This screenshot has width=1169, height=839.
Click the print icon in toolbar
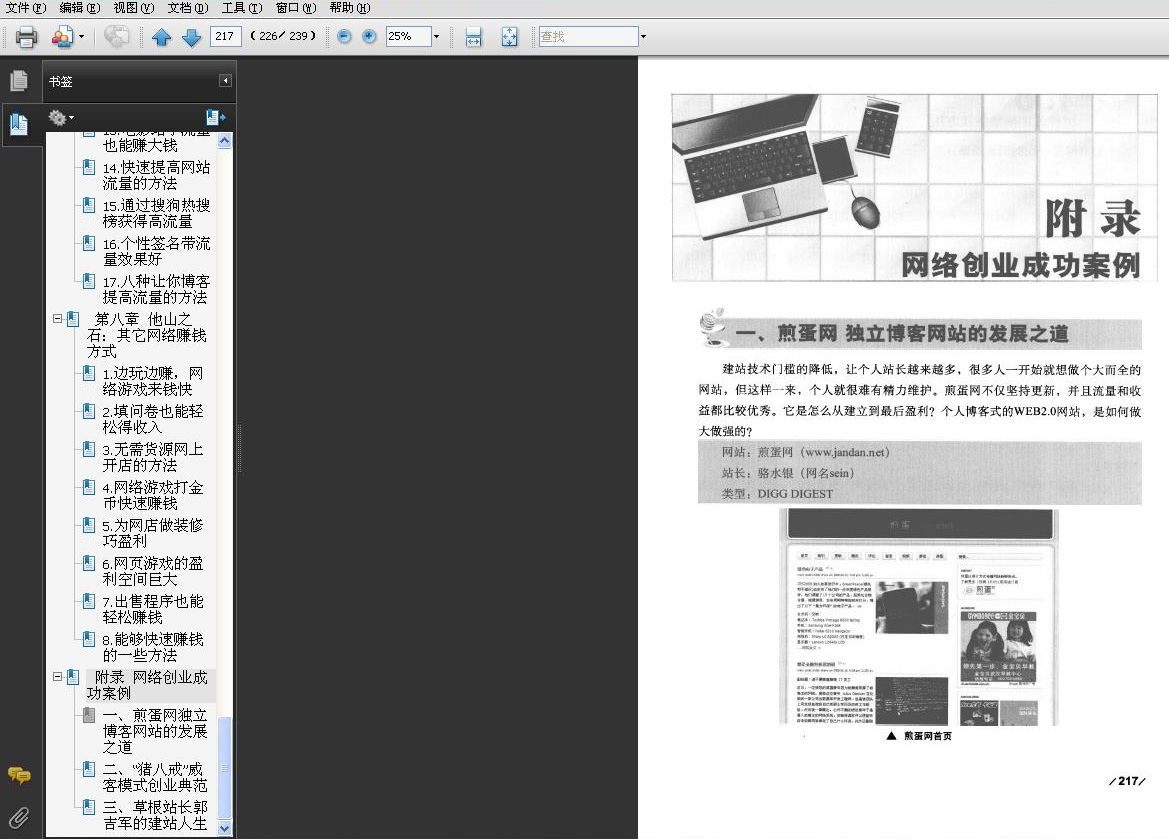pyautogui.click(x=26, y=37)
